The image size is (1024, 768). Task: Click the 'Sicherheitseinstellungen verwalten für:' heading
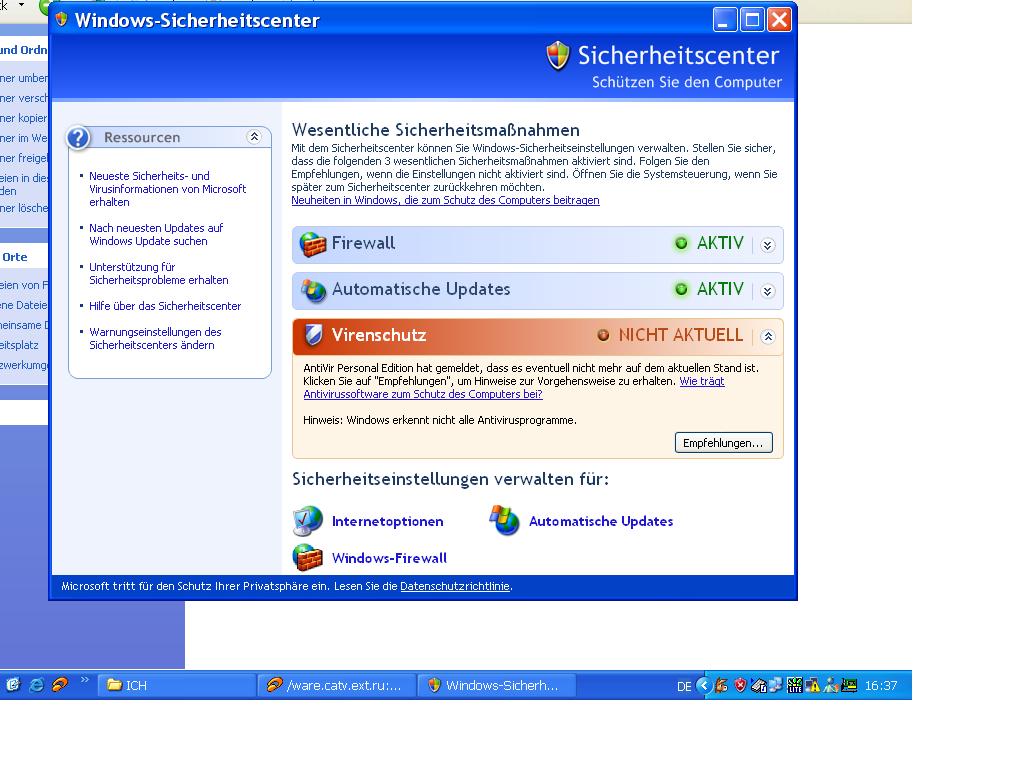(450, 479)
